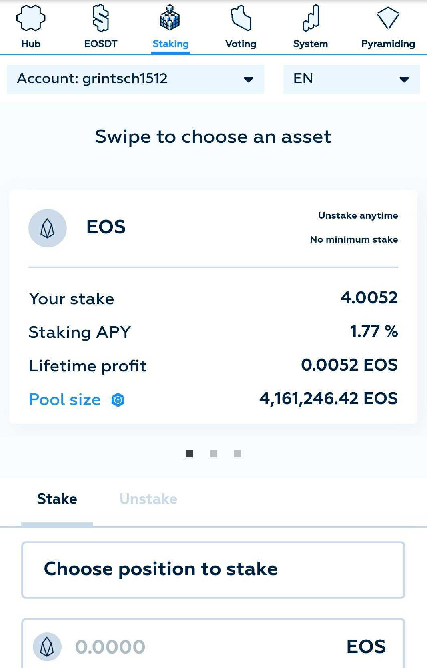Open the EN language dropdown
The width and height of the screenshot is (427, 668).
click(352, 79)
